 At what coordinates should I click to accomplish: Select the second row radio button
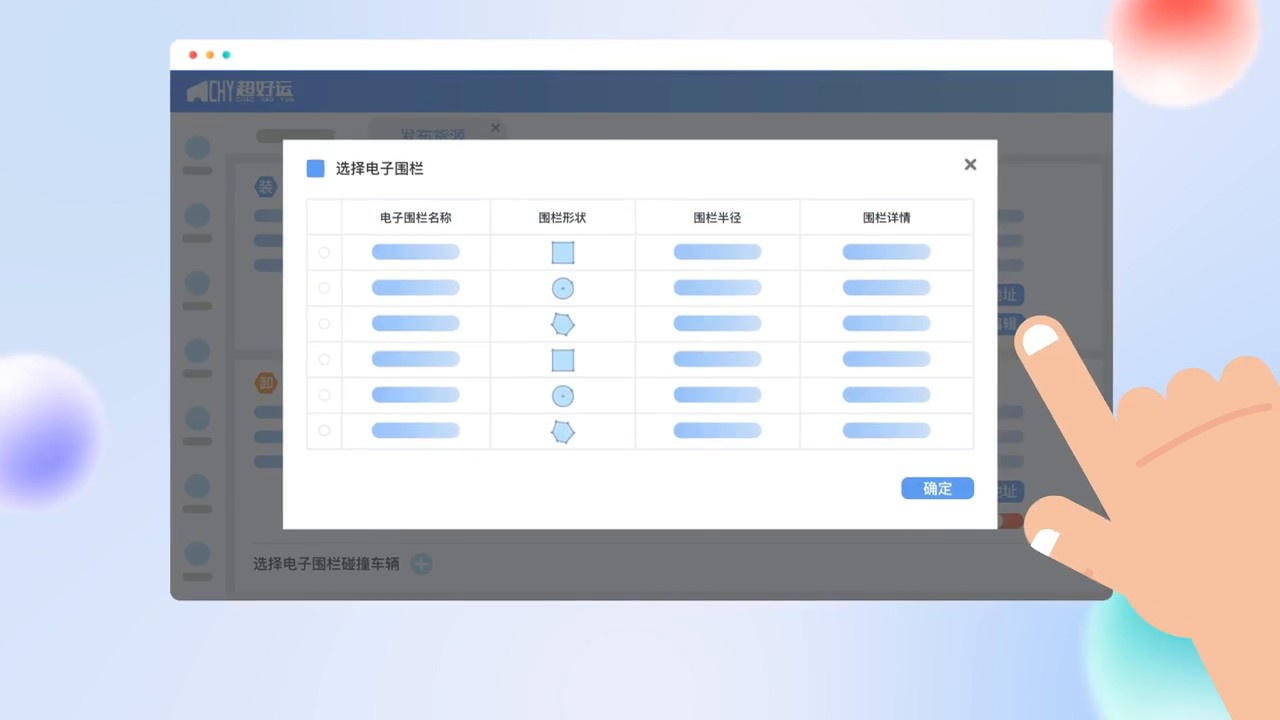coord(324,288)
